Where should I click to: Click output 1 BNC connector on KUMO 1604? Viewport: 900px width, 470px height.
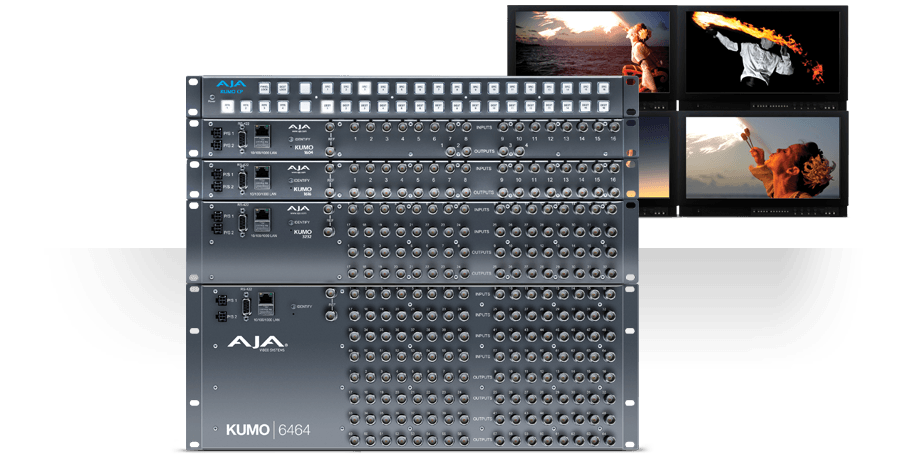click(451, 151)
